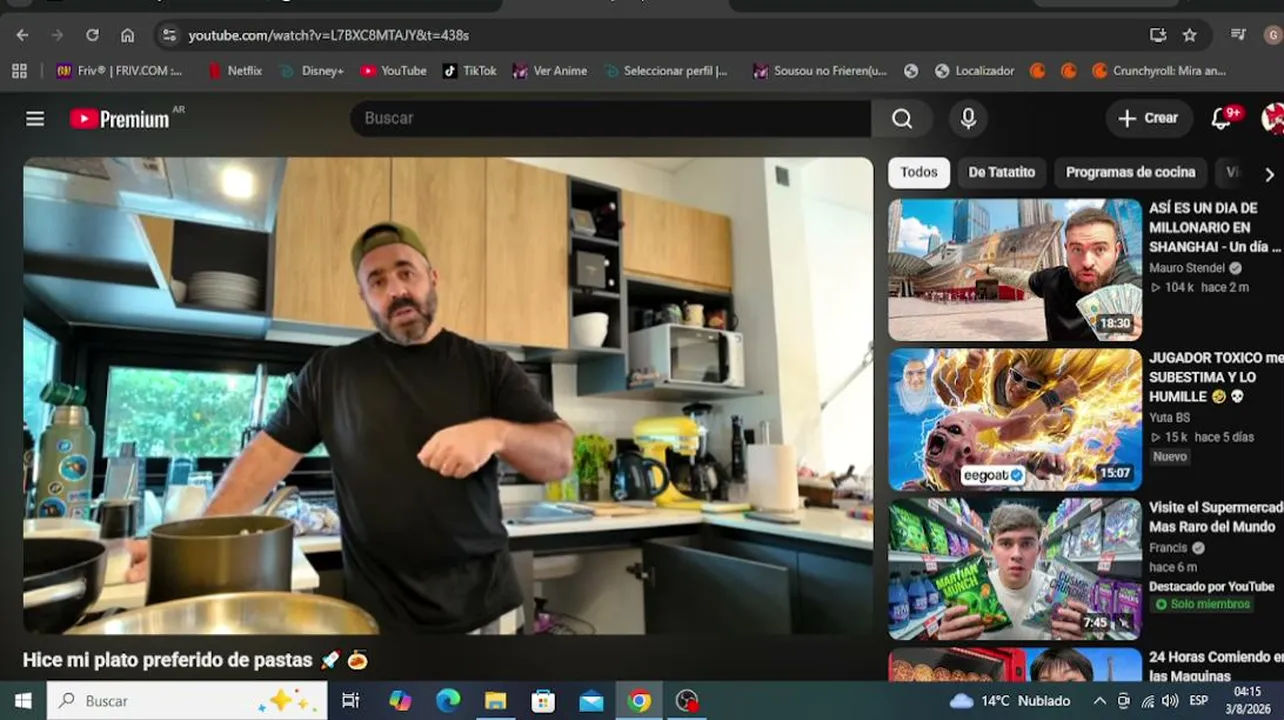Switch to Google Chrome in the taskbar
This screenshot has height=720, width=1284.
pyautogui.click(x=639, y=701)
